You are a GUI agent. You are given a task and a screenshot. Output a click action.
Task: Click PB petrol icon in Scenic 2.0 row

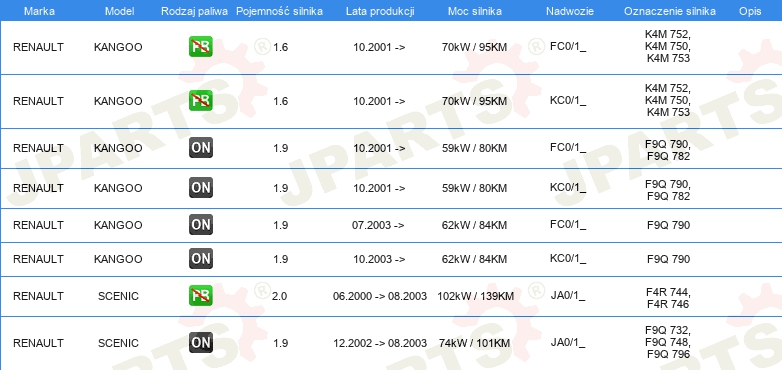point(201,296)
